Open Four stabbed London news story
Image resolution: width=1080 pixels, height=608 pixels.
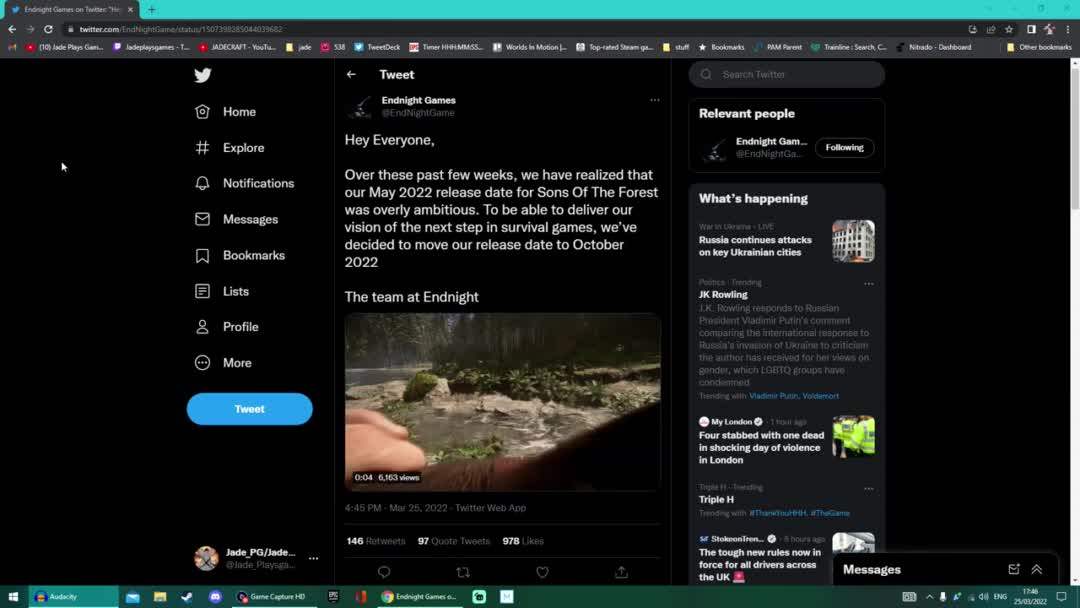point(761,448)
